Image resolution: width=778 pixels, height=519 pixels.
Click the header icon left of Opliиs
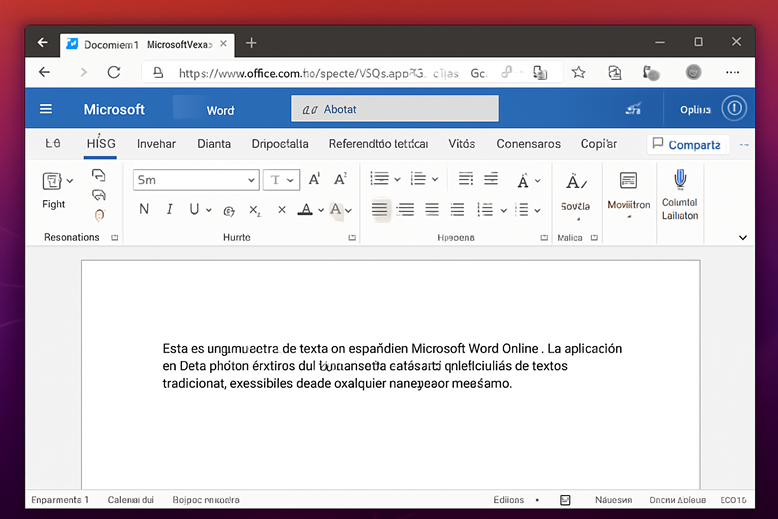tap(633, 109)
